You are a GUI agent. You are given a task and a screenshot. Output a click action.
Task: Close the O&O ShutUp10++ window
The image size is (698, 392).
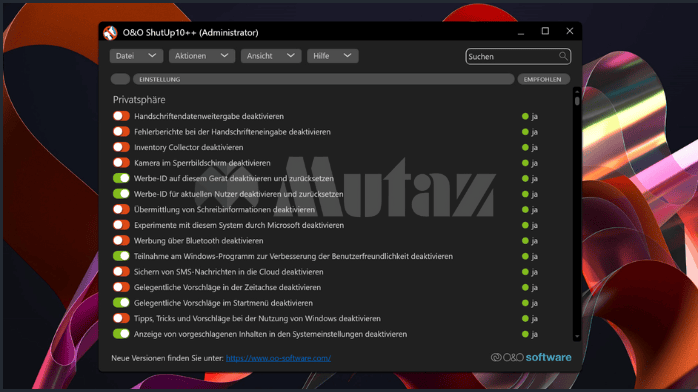point(569,31)
